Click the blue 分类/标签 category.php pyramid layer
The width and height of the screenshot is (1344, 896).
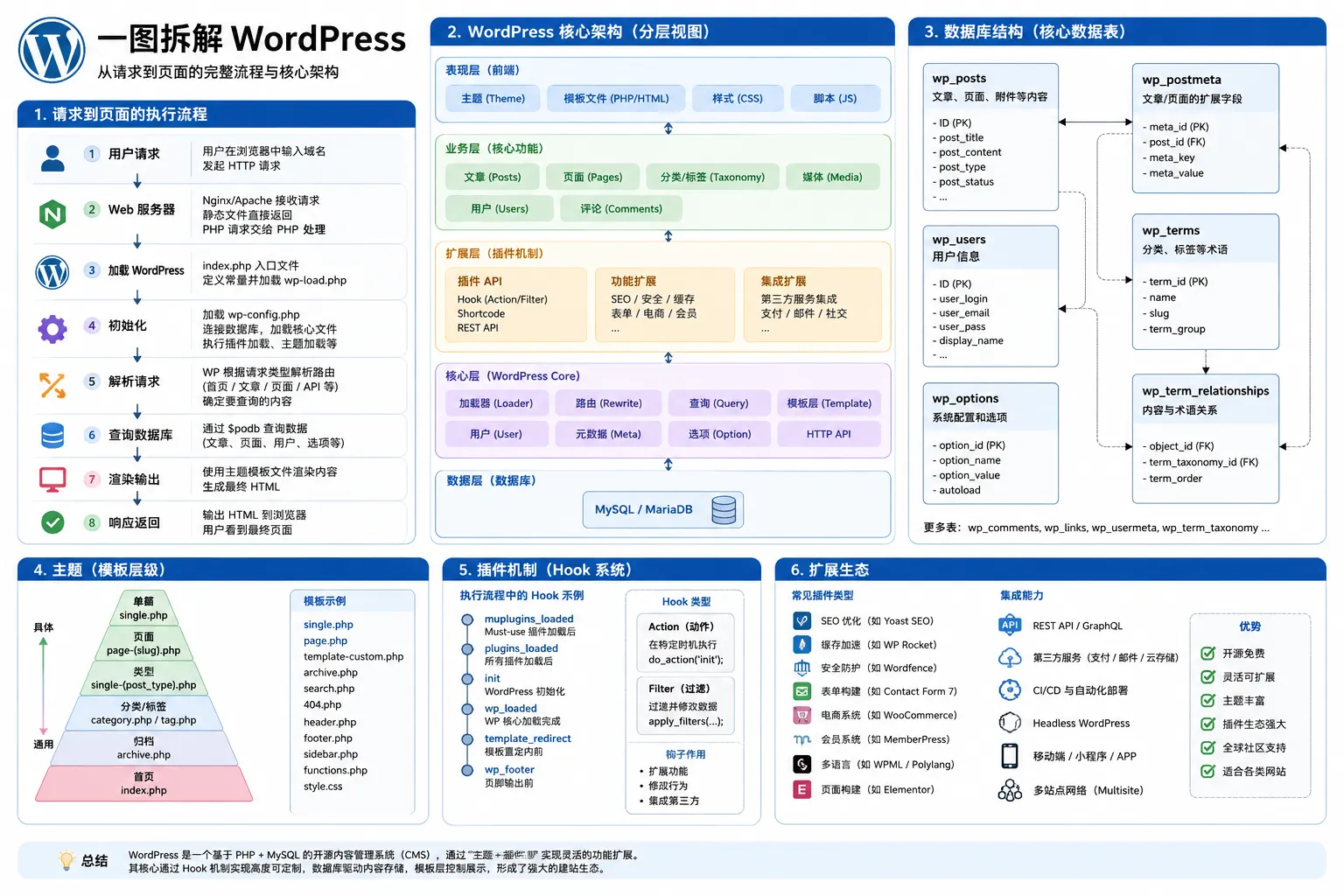(x=143, y=713)
